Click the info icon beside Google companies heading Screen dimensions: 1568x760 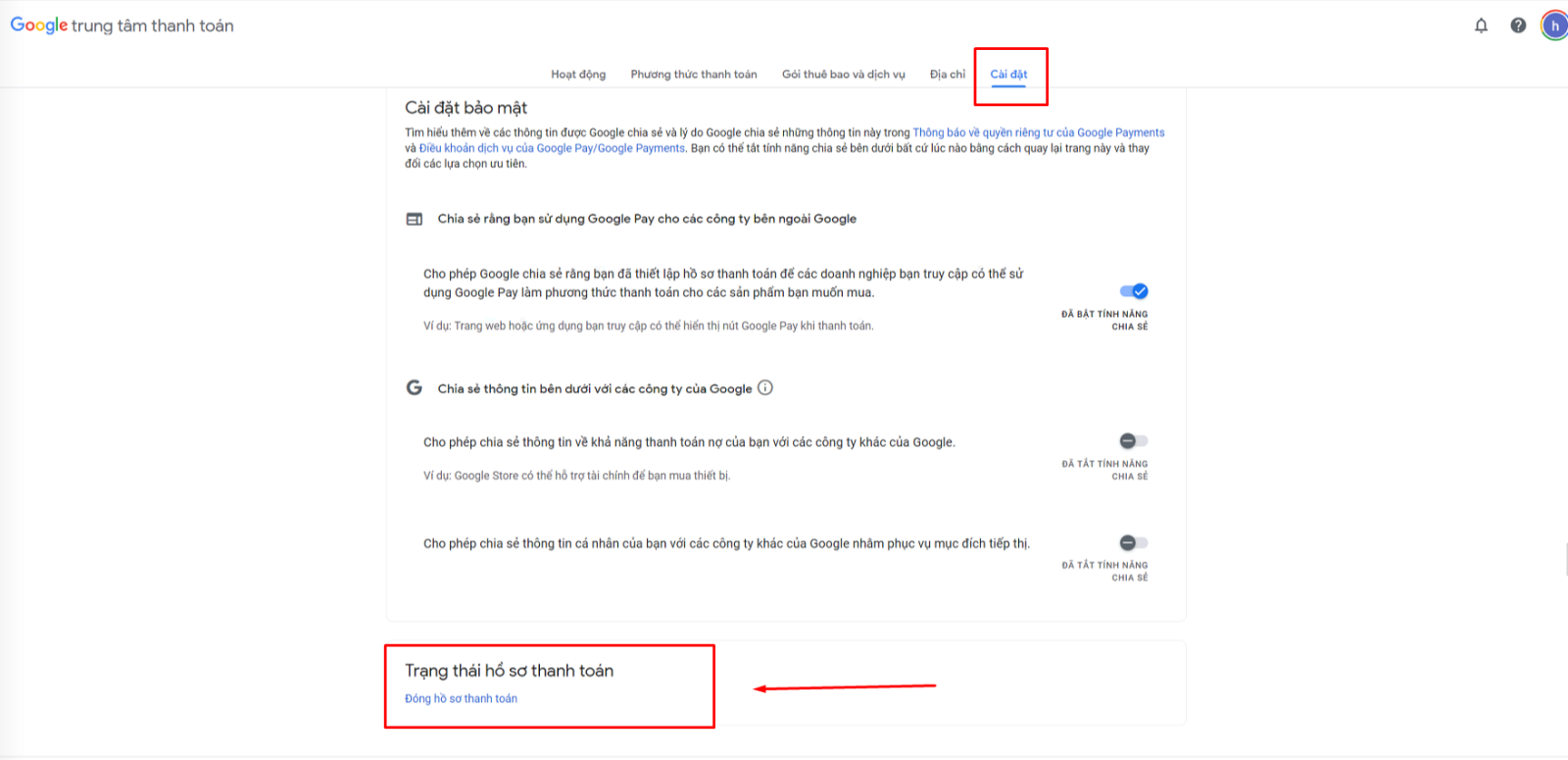(x=765, y=387)
